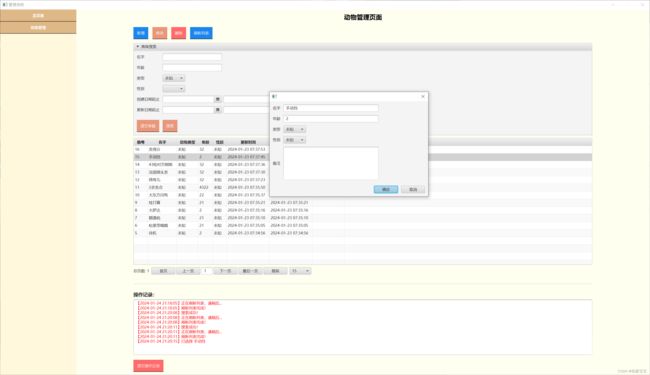Viewport: 650px width, 375px height.
Task: Sort by the Animal type column header
Action: tap(187, 142)
